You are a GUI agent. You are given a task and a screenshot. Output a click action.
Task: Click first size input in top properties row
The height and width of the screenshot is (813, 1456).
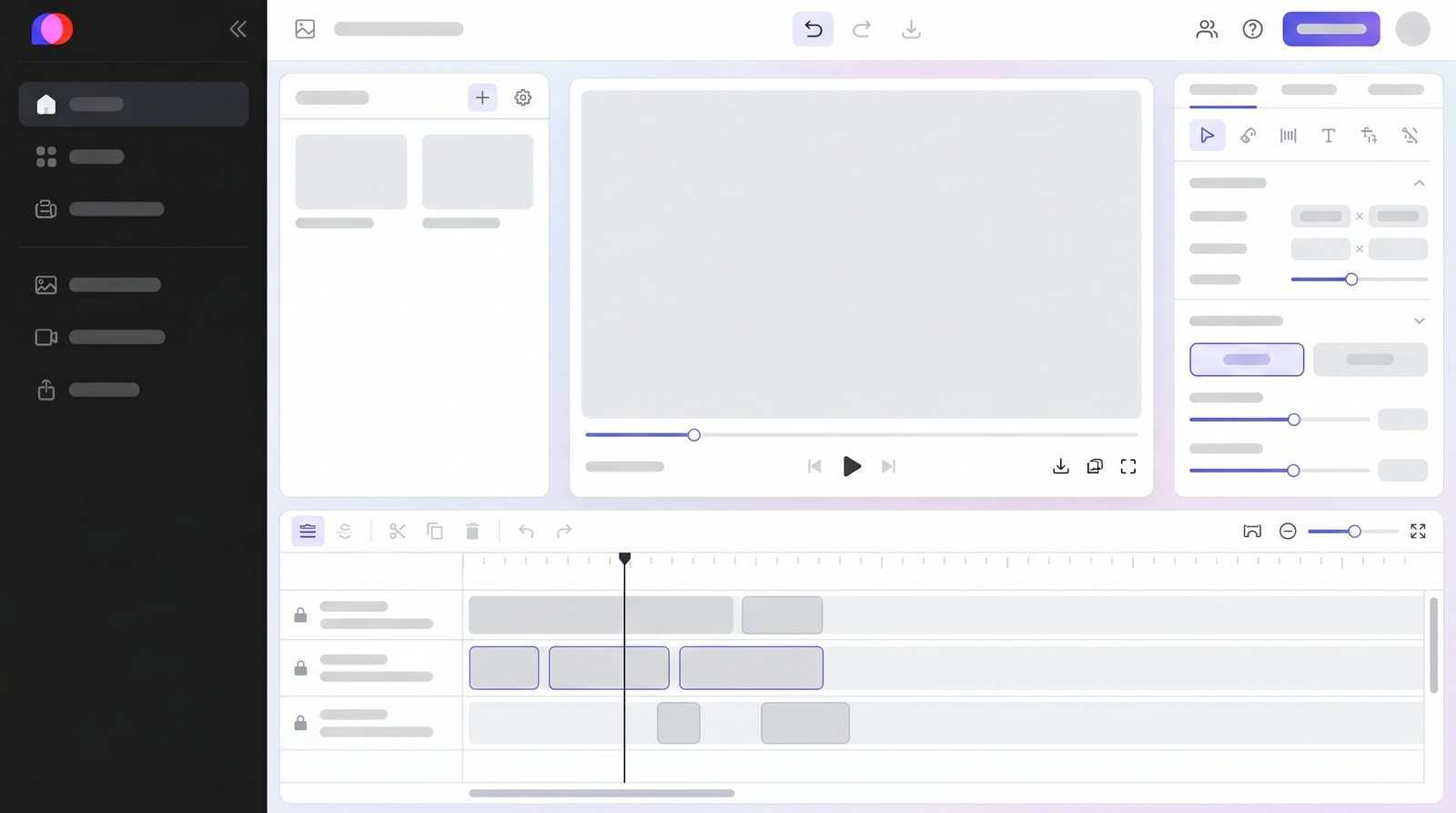1320,217
